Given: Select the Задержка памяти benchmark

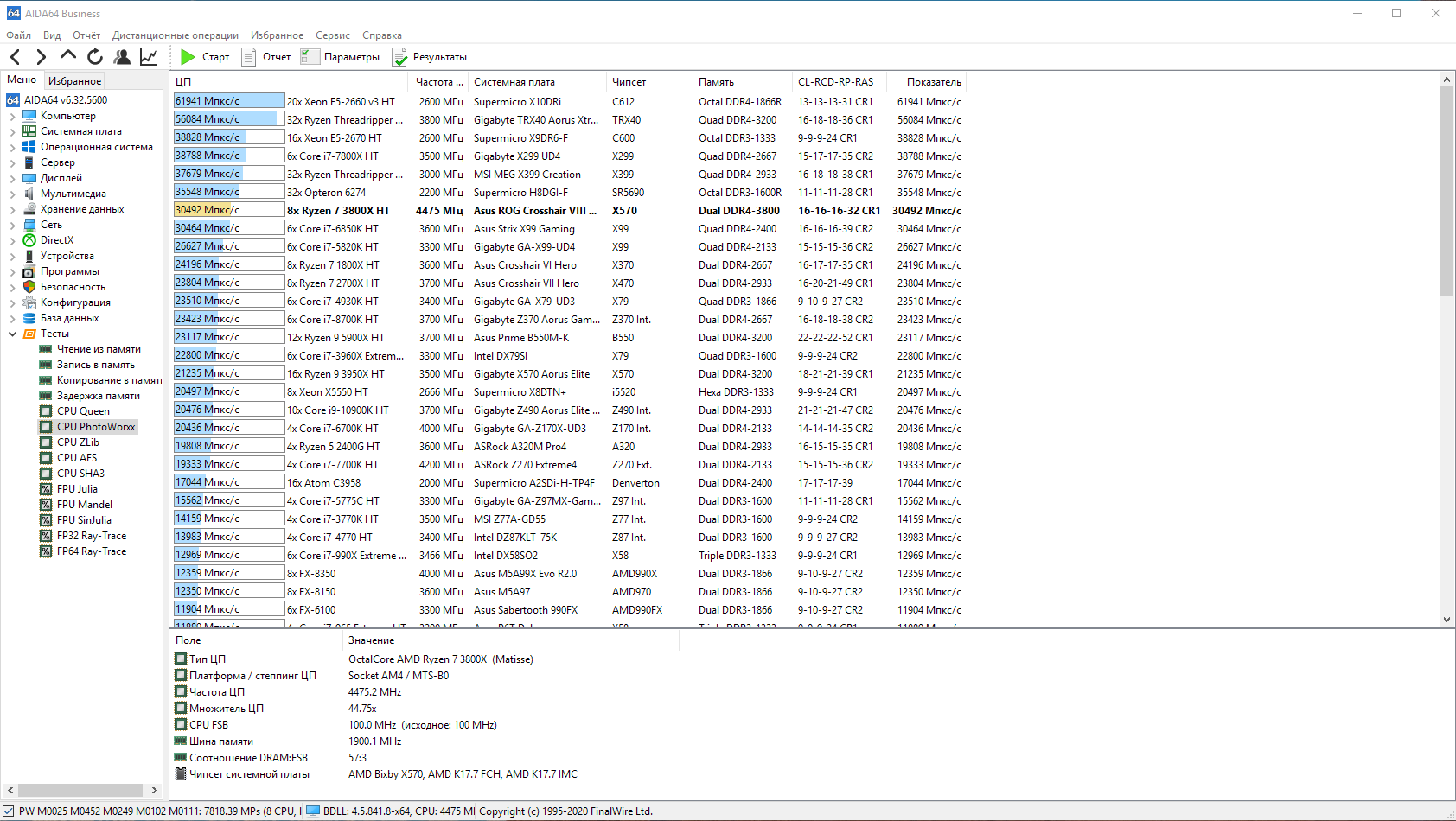Looking at the screenshot, I should pyautogui.click(x=99, y=396).
